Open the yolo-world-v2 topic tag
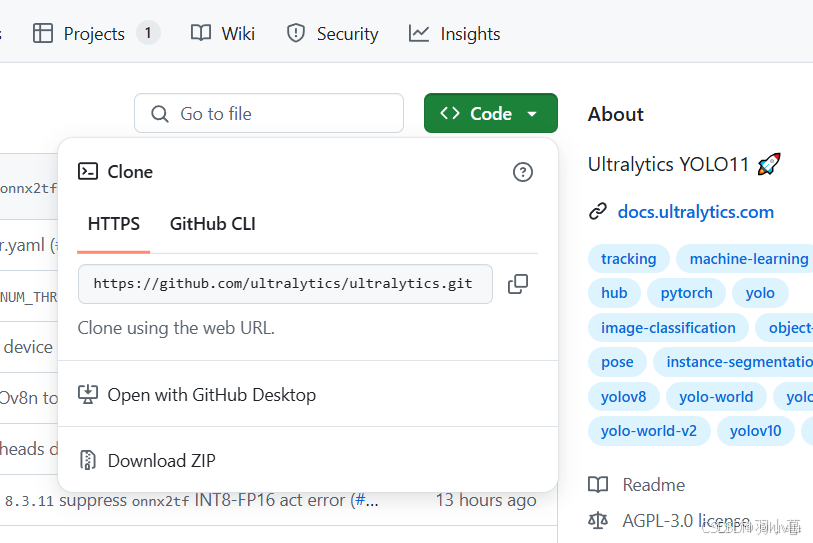The width and height of the screenshot is (813, 543). [649, 431]
